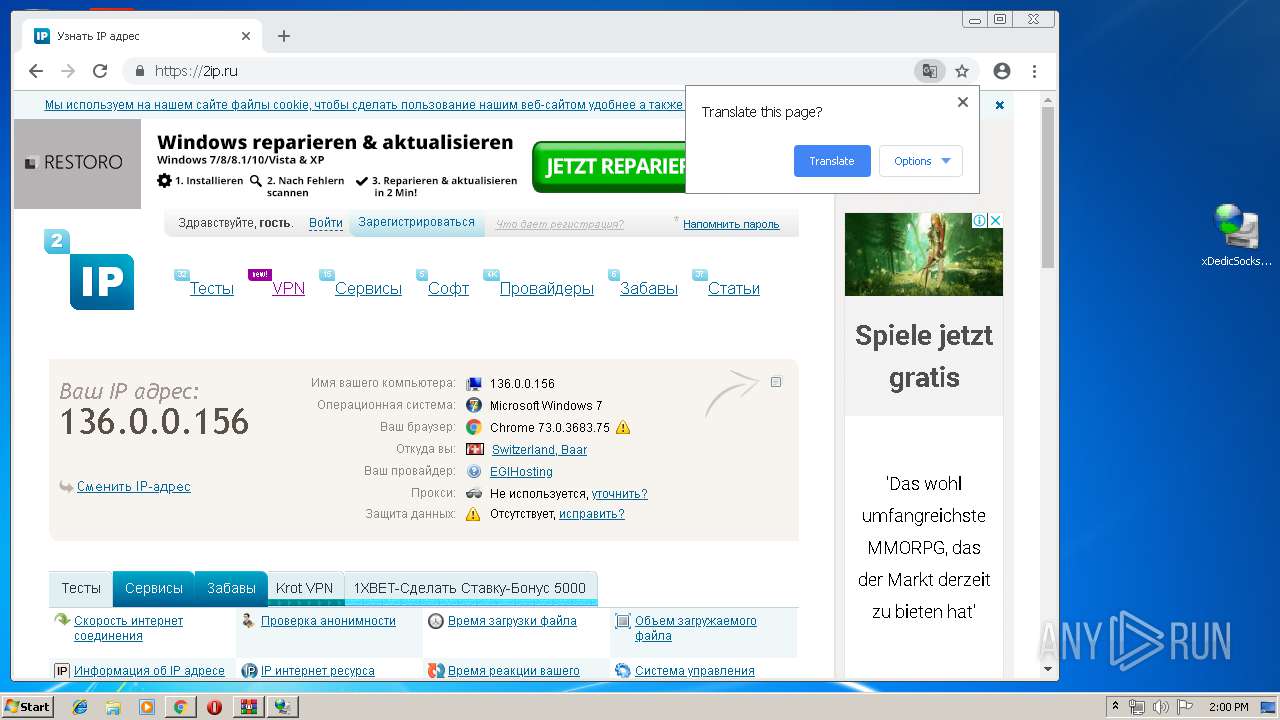Screen dimensions: 1280x720
Task: Open the xDedicSocks desktop shortcut
Action: point(1237,236)
